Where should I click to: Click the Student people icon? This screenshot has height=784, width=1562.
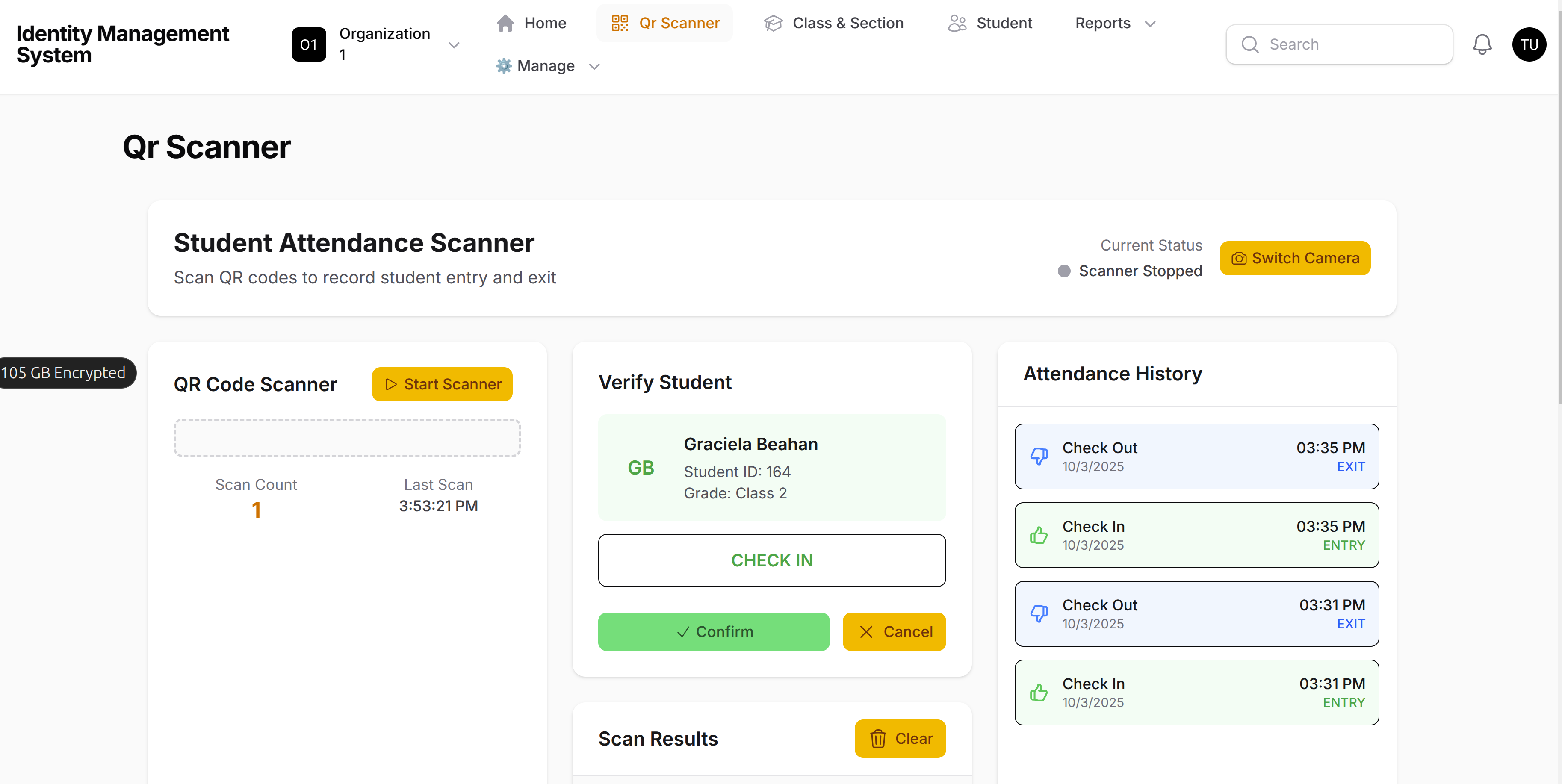click(957, 23)
